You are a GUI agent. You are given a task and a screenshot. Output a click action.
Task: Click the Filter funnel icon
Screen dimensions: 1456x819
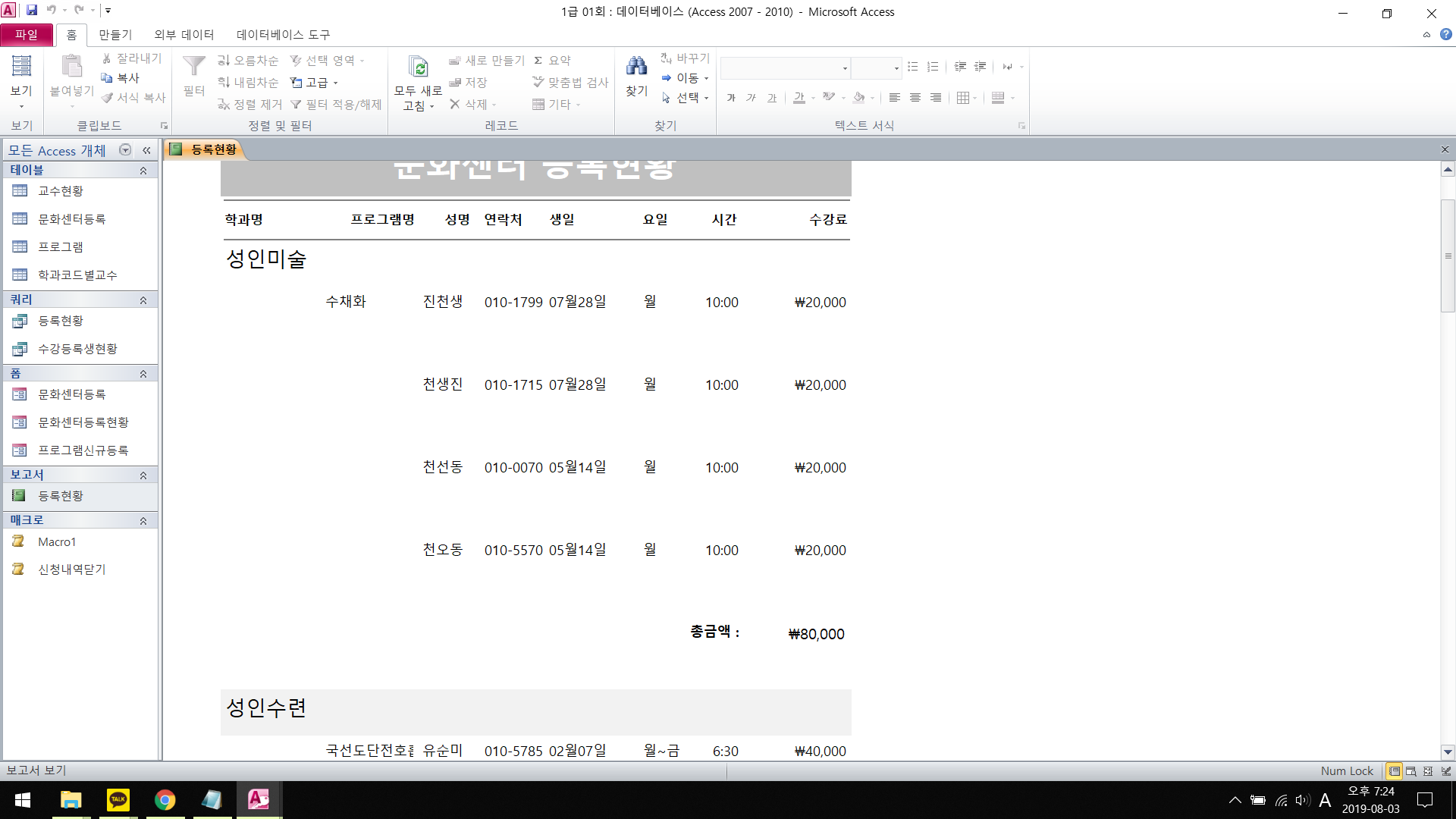click(x=194, y=67)
